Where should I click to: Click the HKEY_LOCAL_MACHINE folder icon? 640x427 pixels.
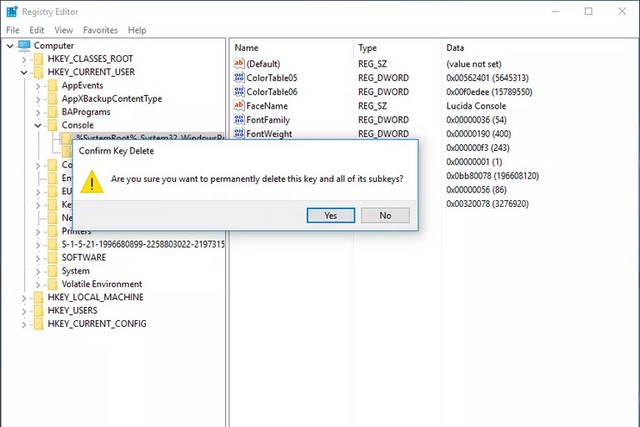(39, 298)
